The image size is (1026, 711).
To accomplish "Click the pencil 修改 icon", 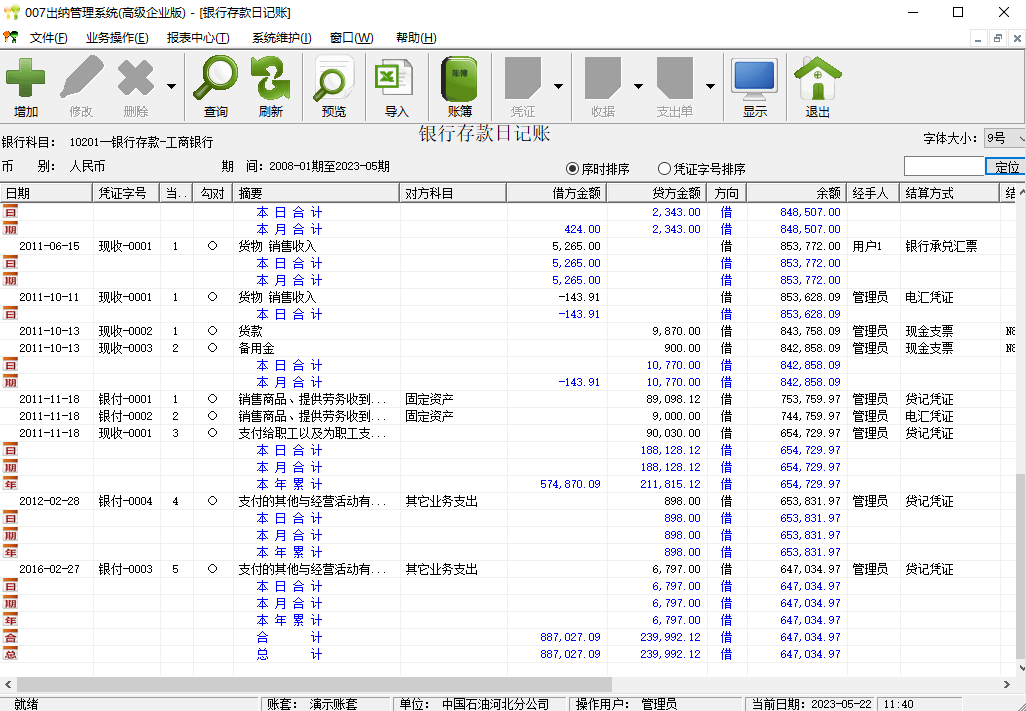I will (x=81, y=78).
